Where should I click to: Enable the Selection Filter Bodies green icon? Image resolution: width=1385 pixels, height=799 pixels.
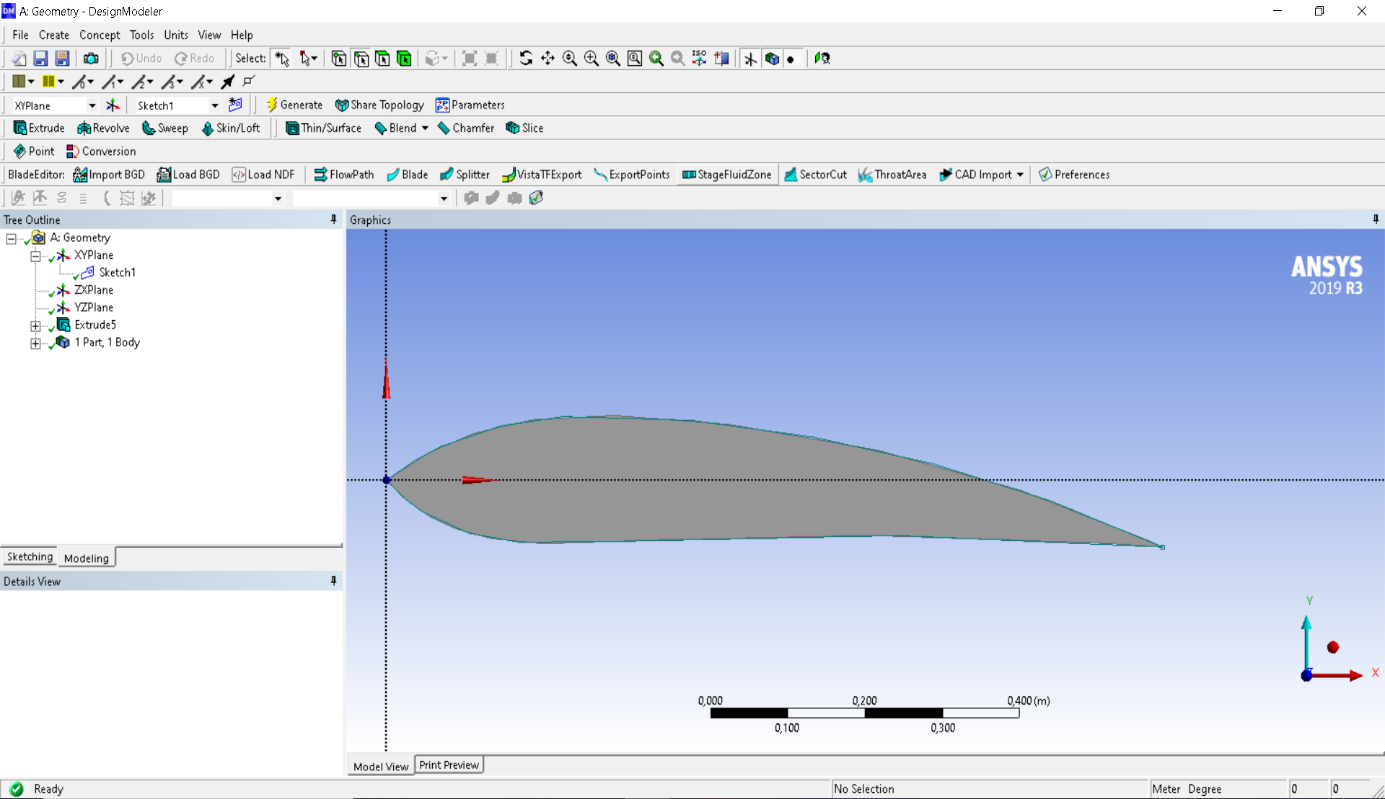404,59
